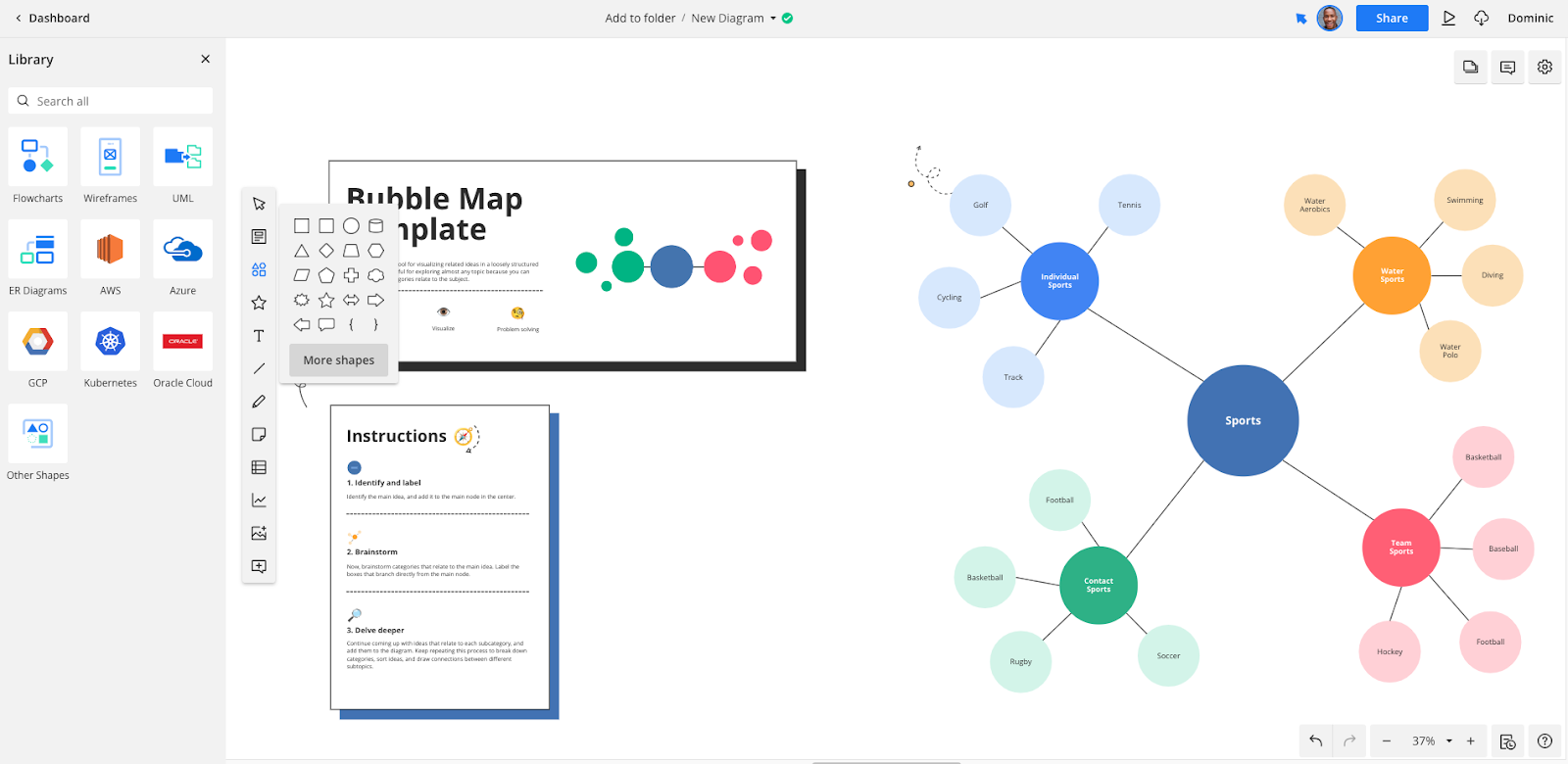
Task: Pick the Line drawing tool
Action: coord(259,368)
